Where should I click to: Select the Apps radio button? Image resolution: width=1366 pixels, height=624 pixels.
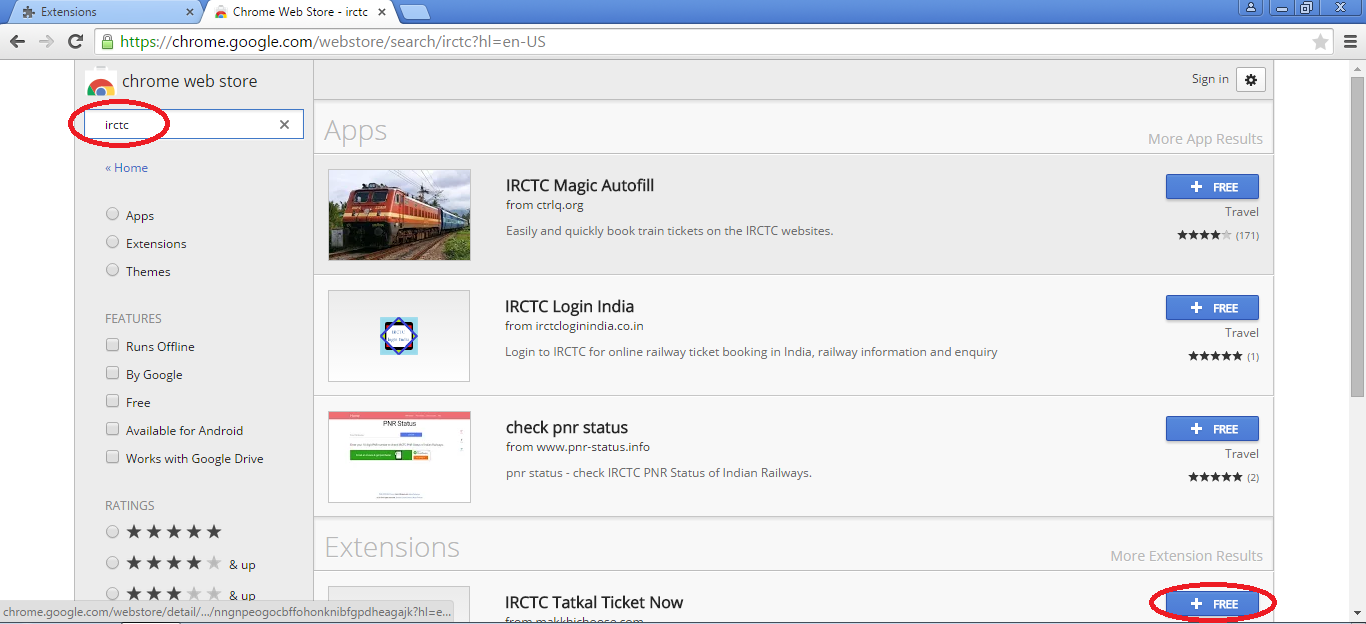tap(112, 214)
